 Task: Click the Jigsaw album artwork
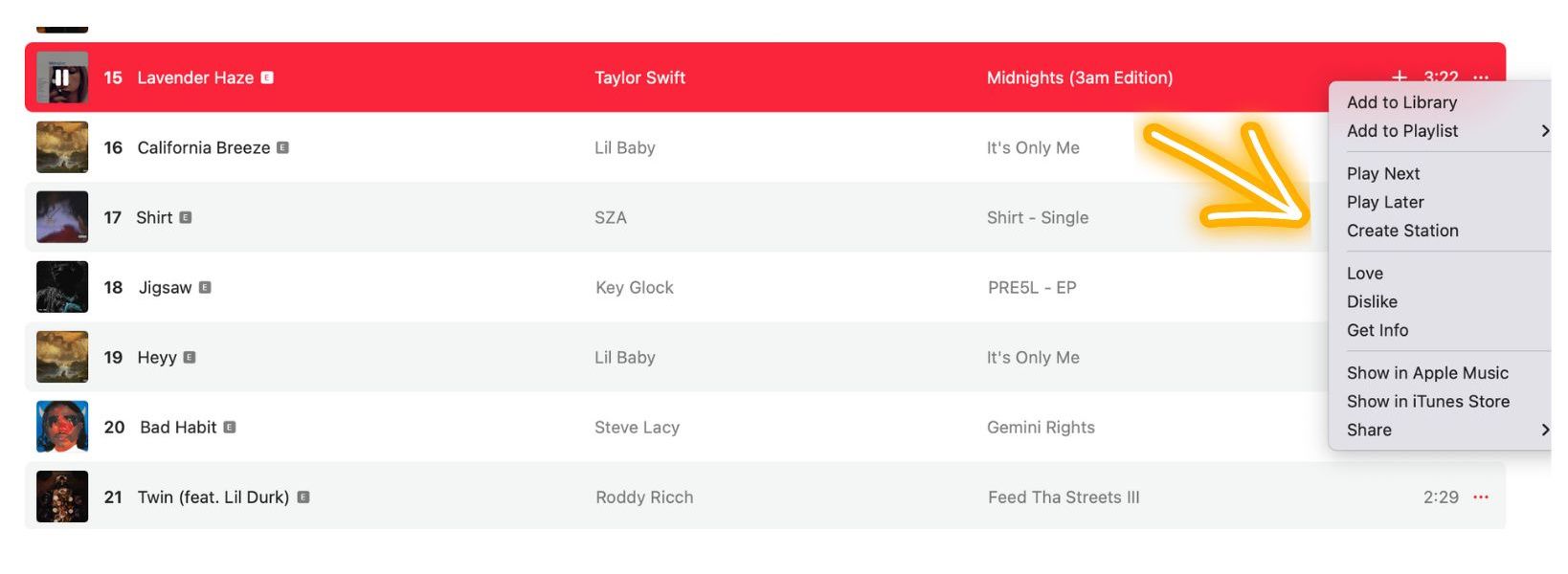[62, 287]
